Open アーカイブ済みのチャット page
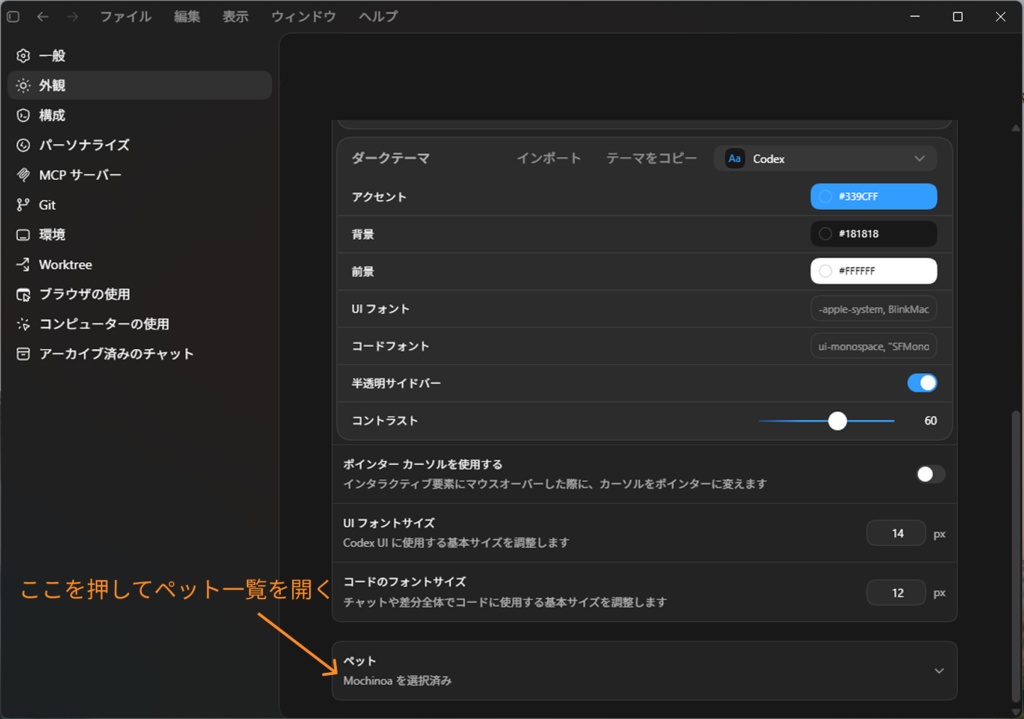This screenshot has height=719, width=1024. point(140,354)
